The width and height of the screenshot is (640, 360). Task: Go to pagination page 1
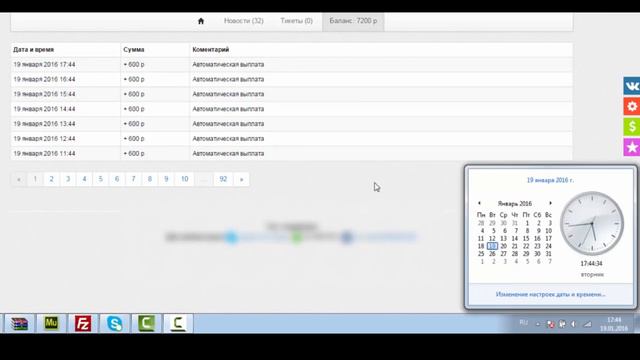(x=35, y=179)
